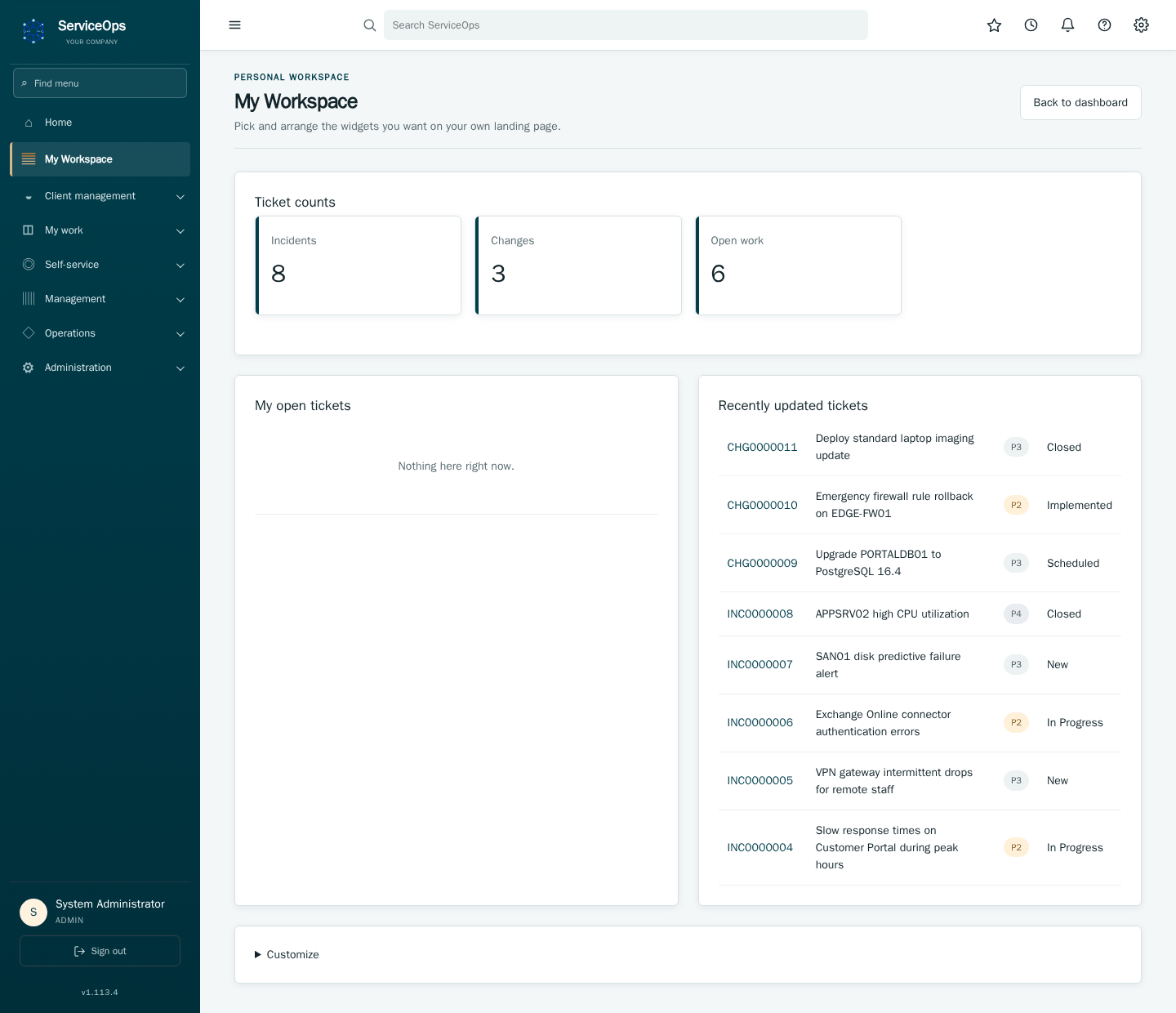Expand Management chevron
This screenshot has width=1176, height=1013.
[180, 300]
